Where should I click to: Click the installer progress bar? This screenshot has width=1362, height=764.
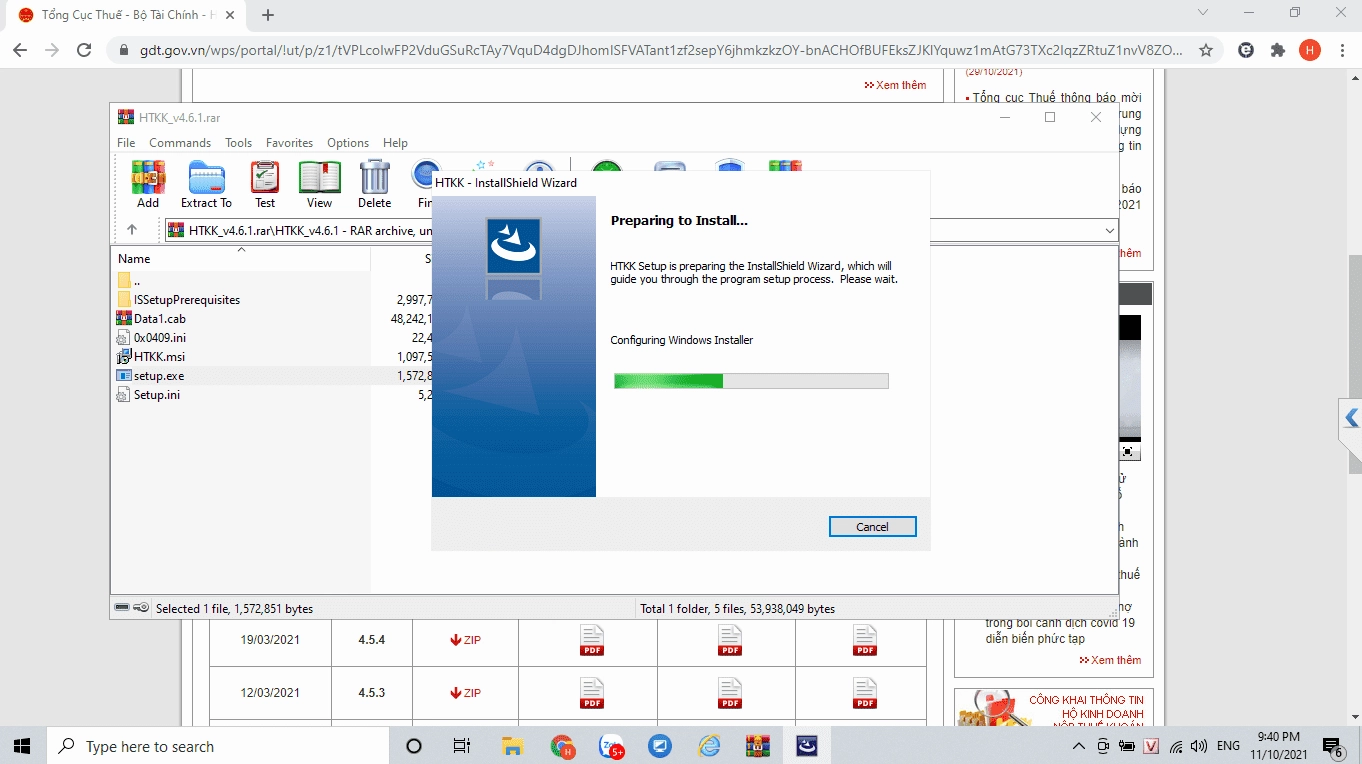pyautogui.click(x=751, y=381)
